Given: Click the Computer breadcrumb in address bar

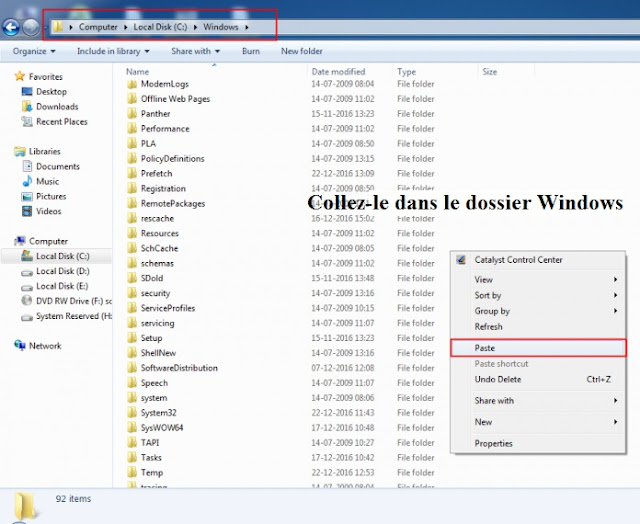Looking at the screenshot, I should pyautogui.click(x=98, y=27).
